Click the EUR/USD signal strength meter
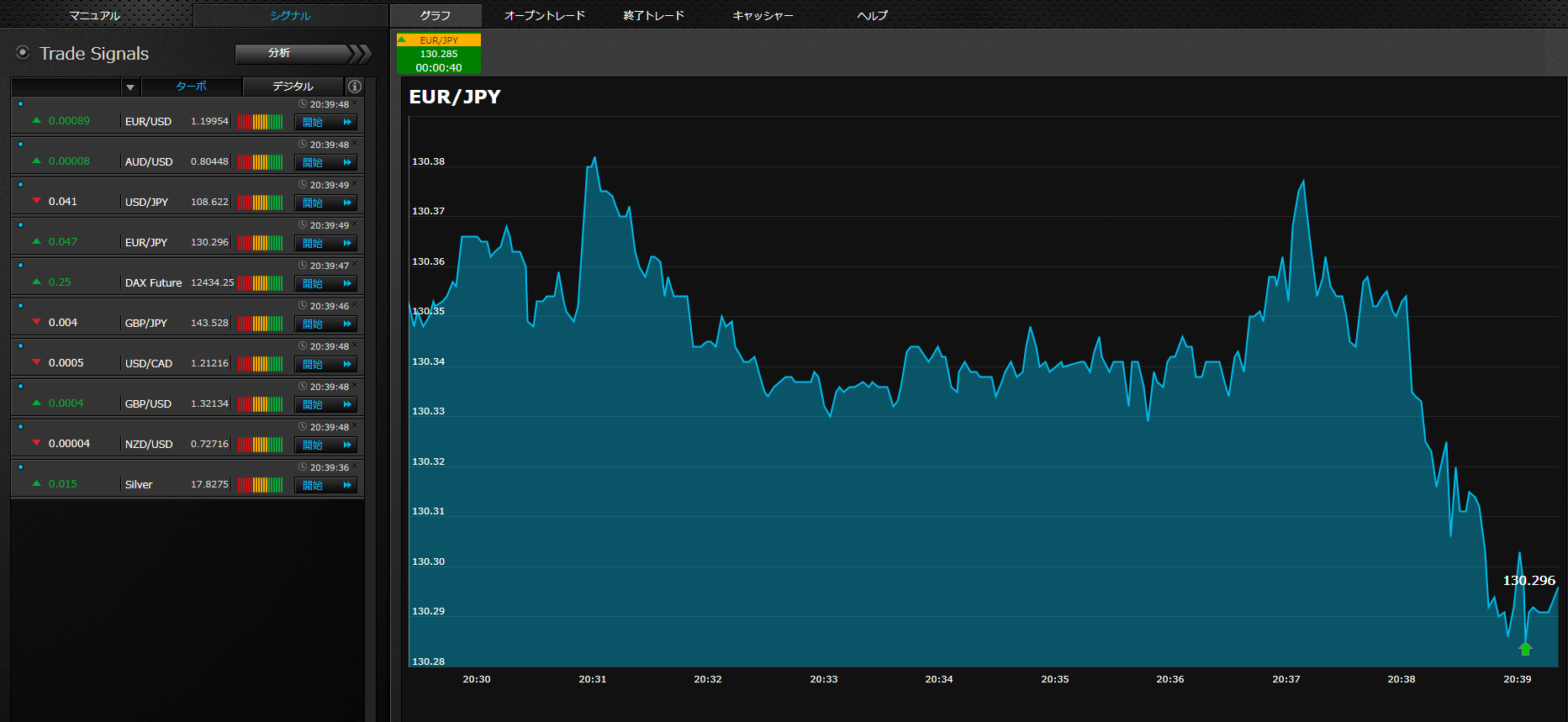Viewport: 1568px width, 722px height. coord(261,122)
